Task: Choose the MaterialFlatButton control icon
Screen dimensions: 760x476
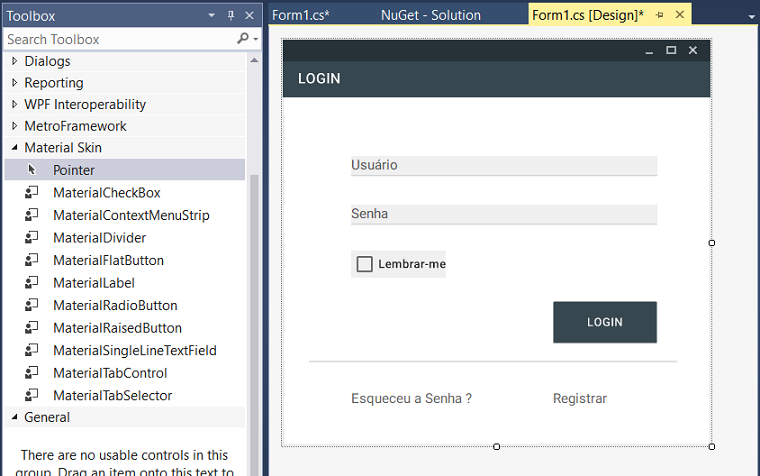Action: [32, 260]
